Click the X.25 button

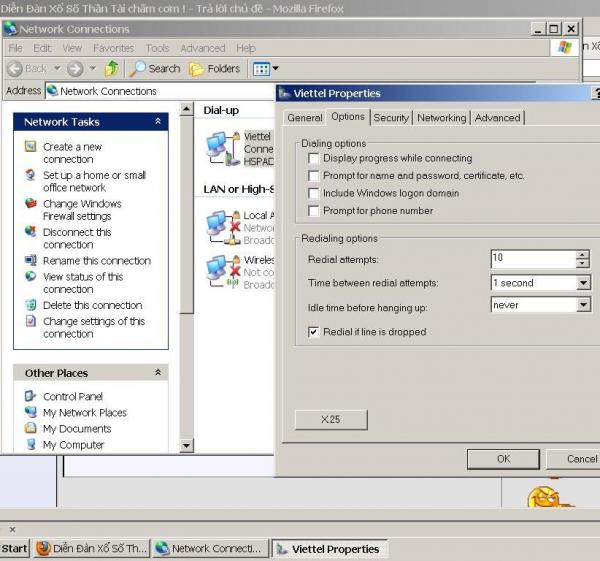click(x=331, y=420)
